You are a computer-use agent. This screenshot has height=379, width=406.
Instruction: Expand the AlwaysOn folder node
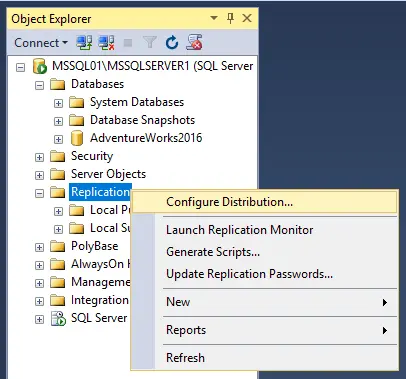click(x=39, y=265)
